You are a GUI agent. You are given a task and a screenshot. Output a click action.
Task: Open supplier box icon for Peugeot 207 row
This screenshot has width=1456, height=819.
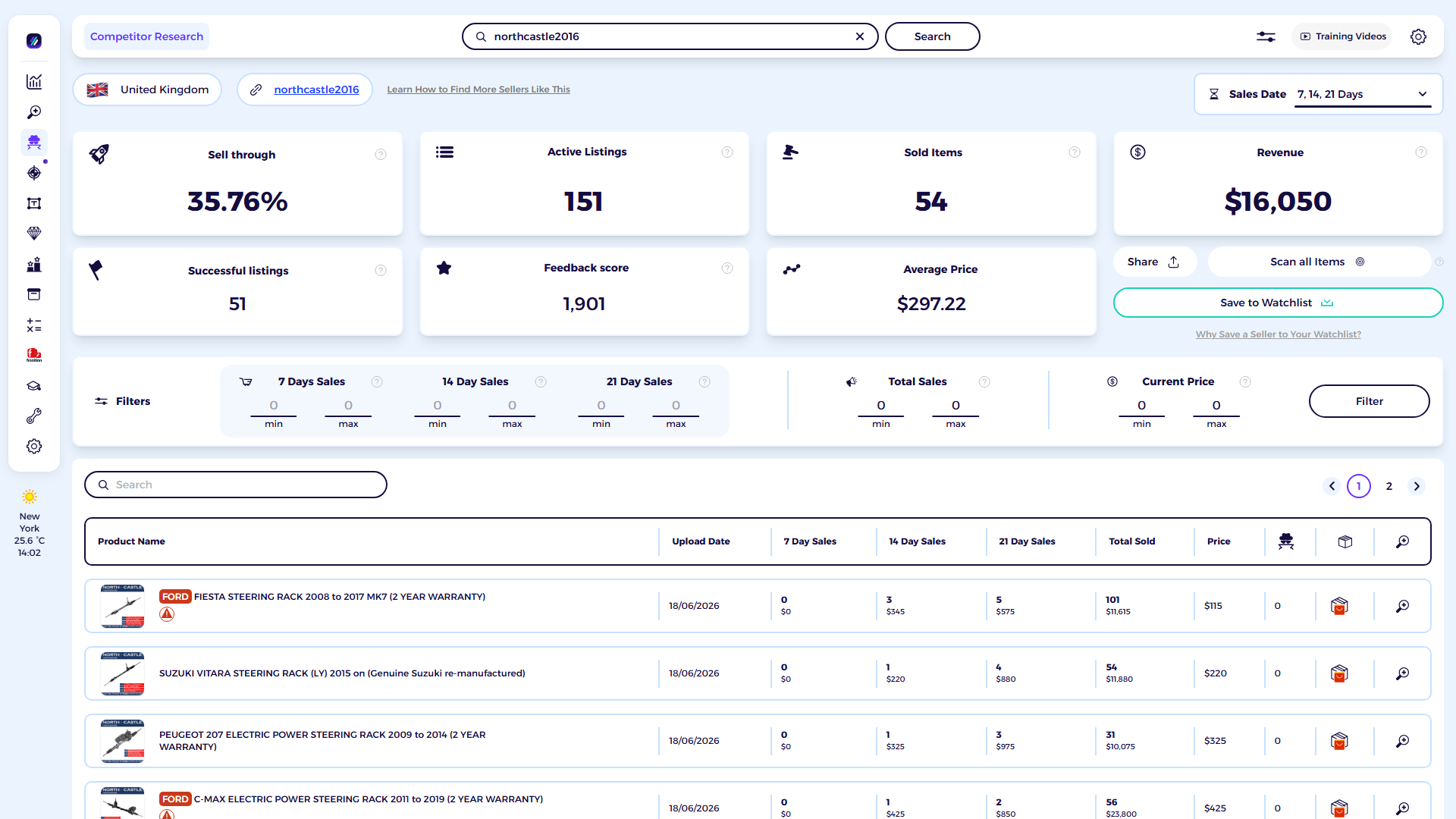[x=1339, y=741]
